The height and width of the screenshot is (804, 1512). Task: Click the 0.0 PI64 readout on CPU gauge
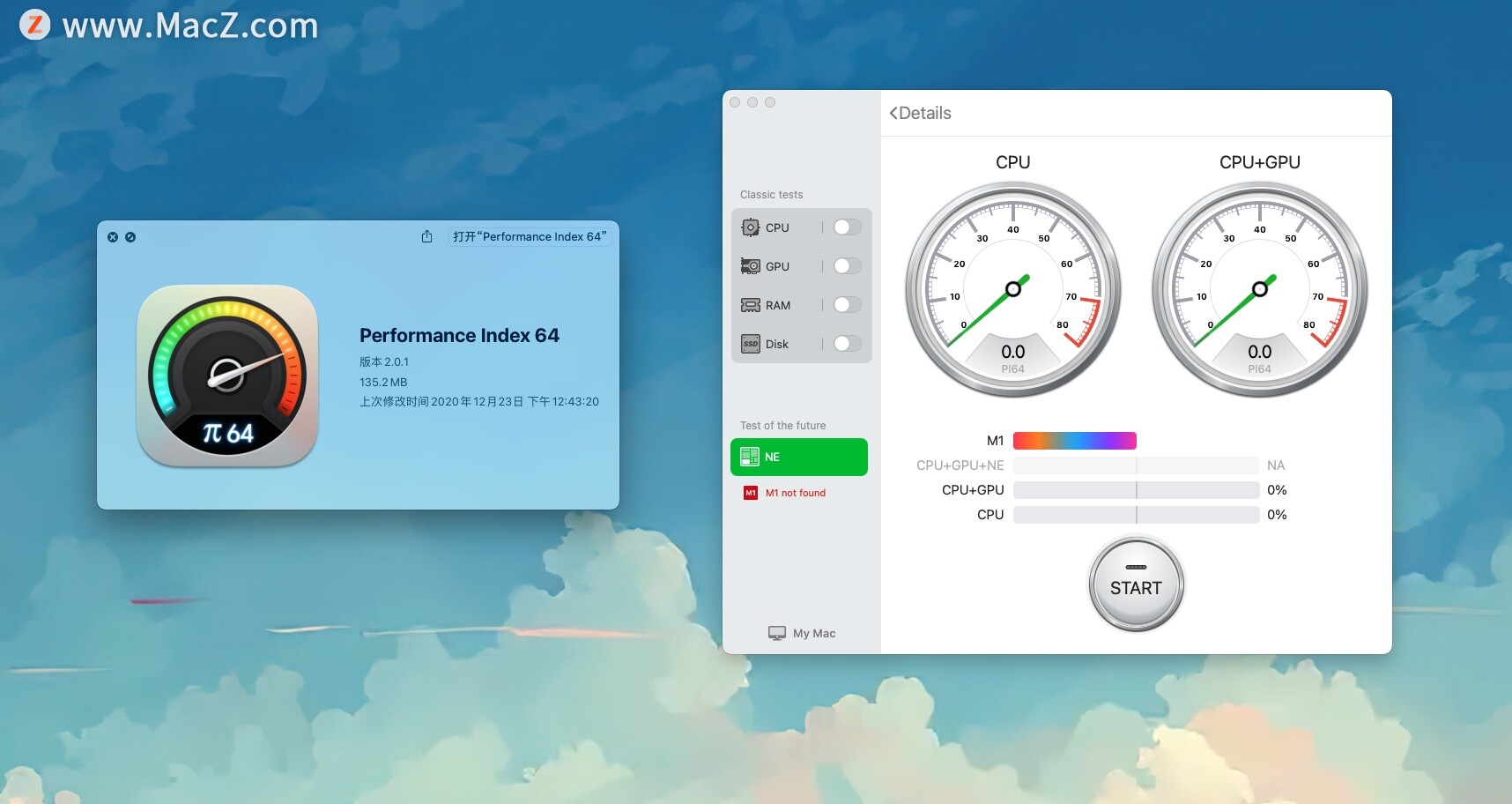1013,358
